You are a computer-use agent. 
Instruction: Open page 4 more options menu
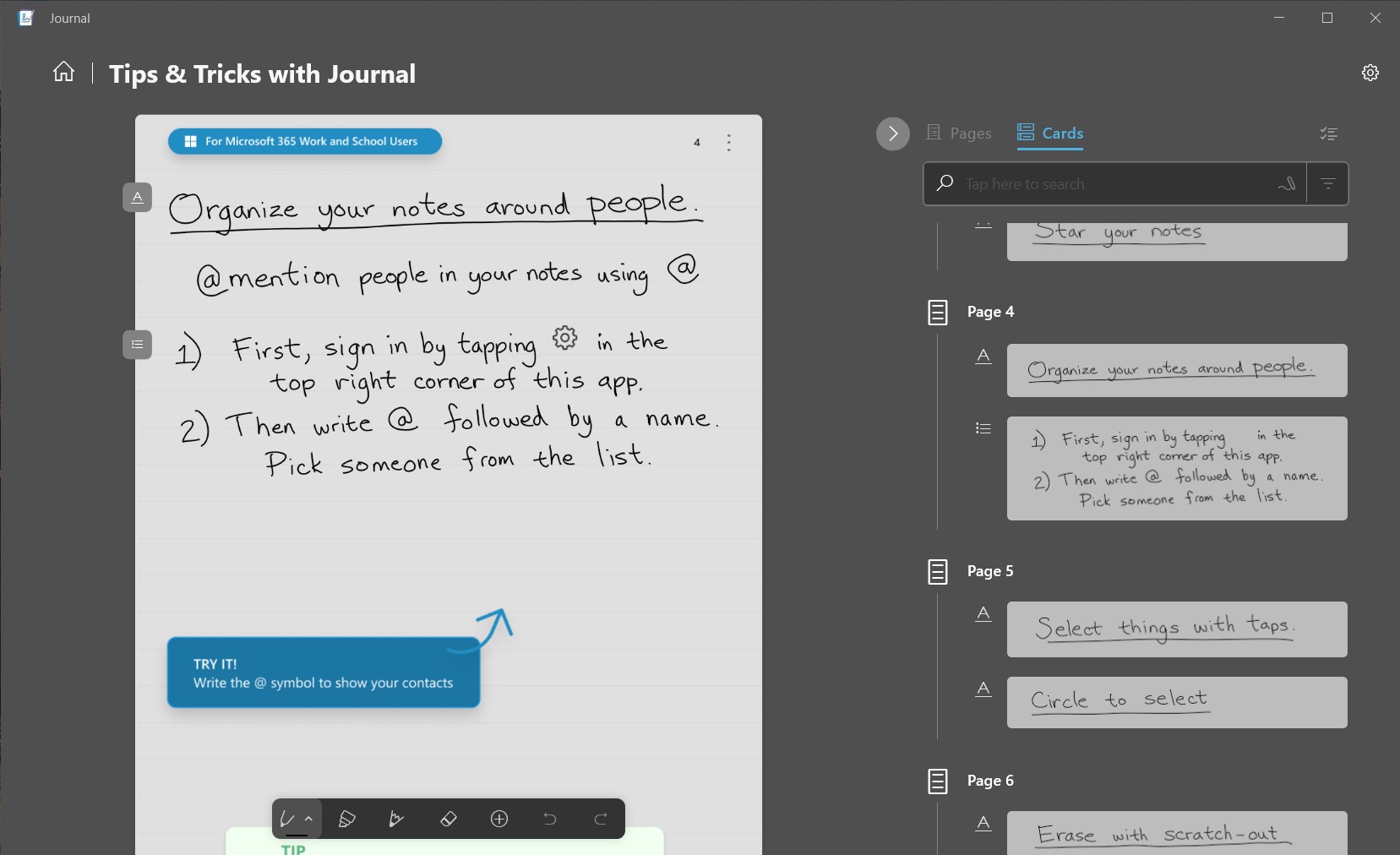[728, 142]
